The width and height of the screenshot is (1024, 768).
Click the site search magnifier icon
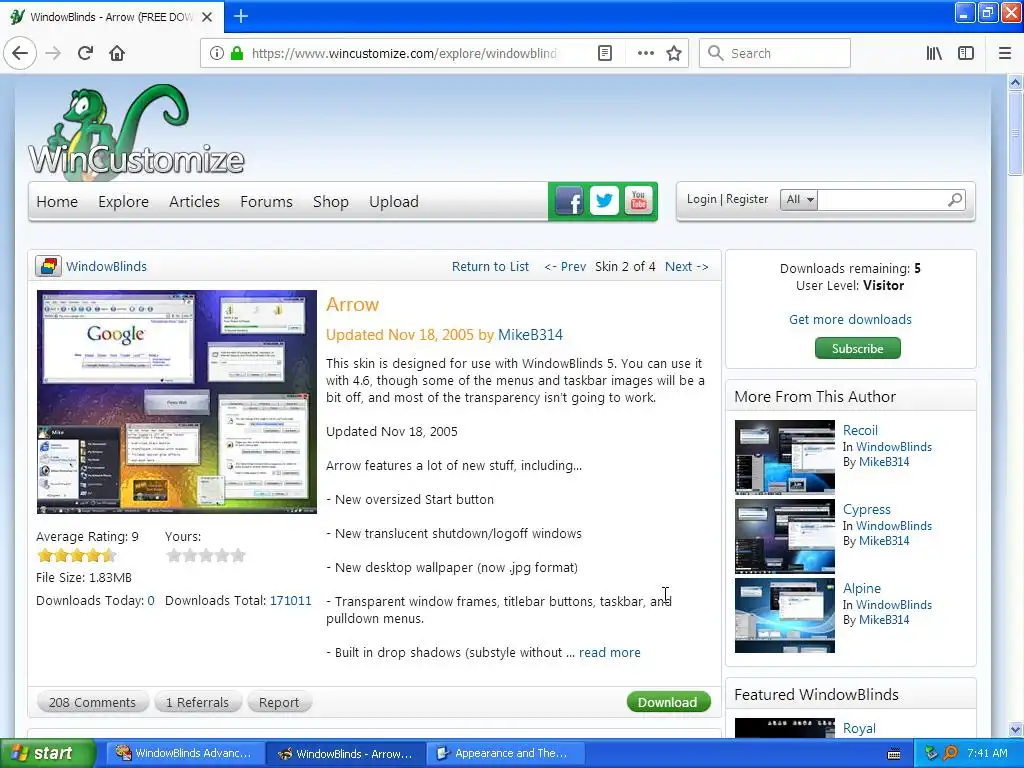pyautogui.click(x=955, y=199)
